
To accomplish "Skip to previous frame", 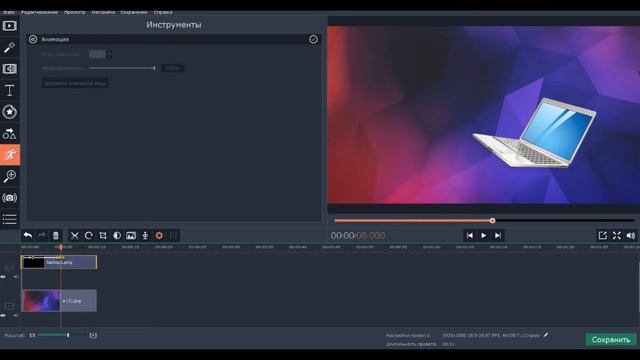I will (470, 236).
